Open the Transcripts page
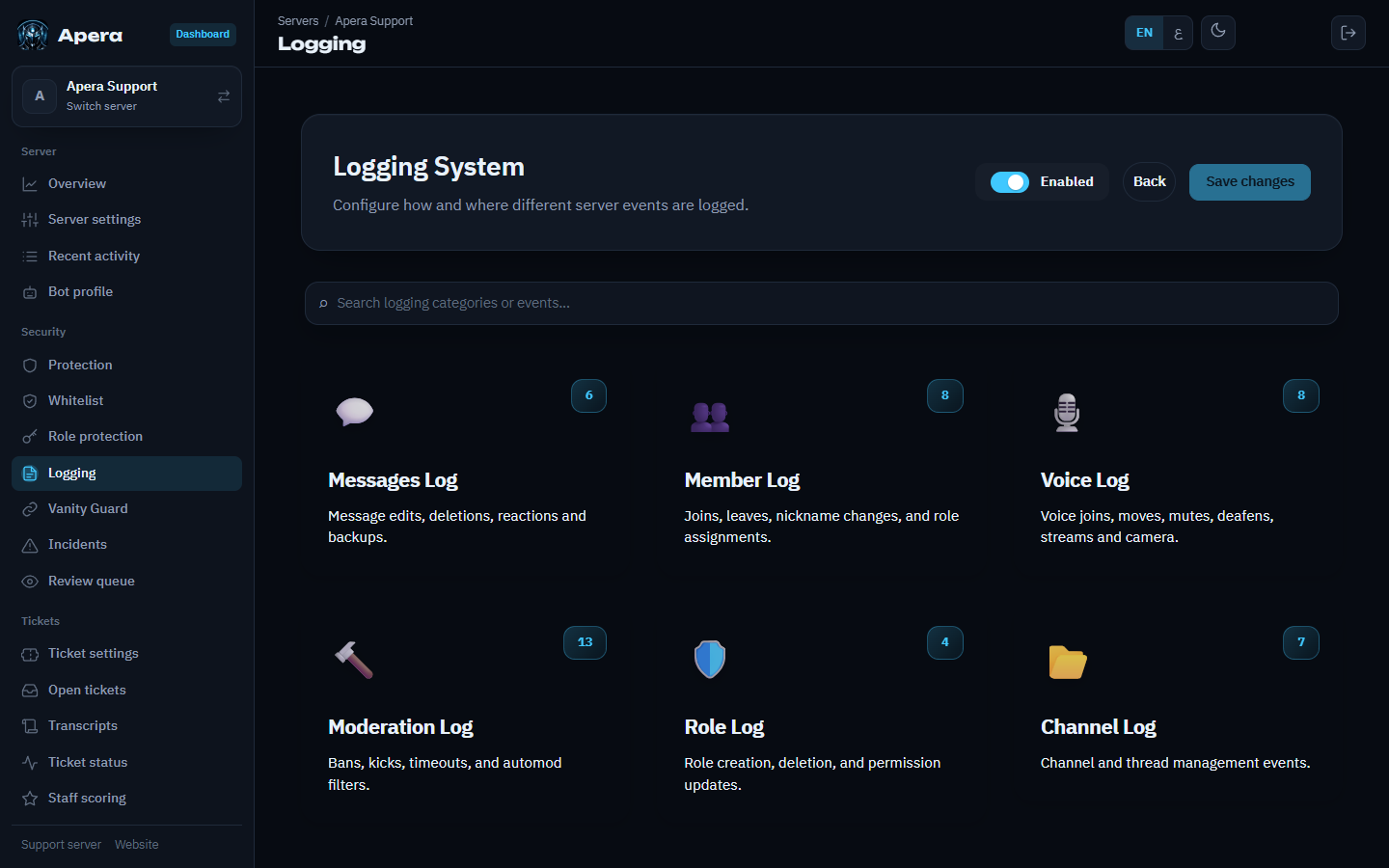1389x868 pixels. click(x=126, y=726)
